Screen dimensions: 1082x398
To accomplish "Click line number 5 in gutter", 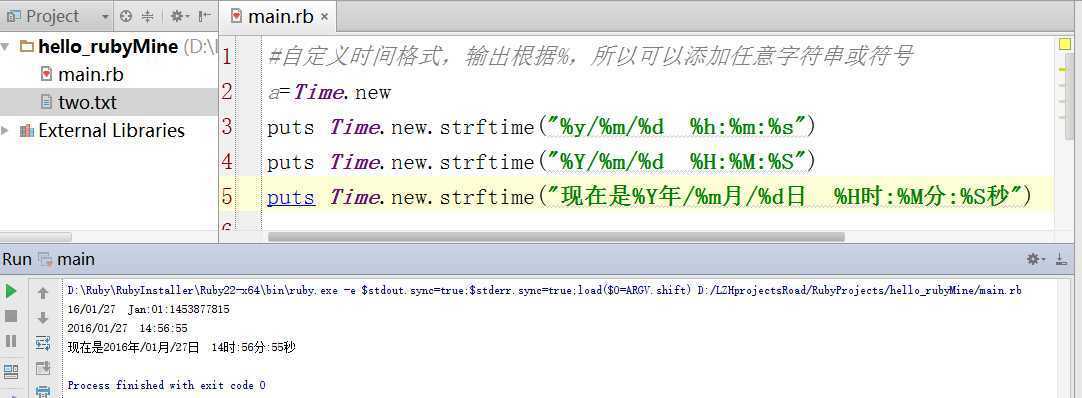I will 227,197.
